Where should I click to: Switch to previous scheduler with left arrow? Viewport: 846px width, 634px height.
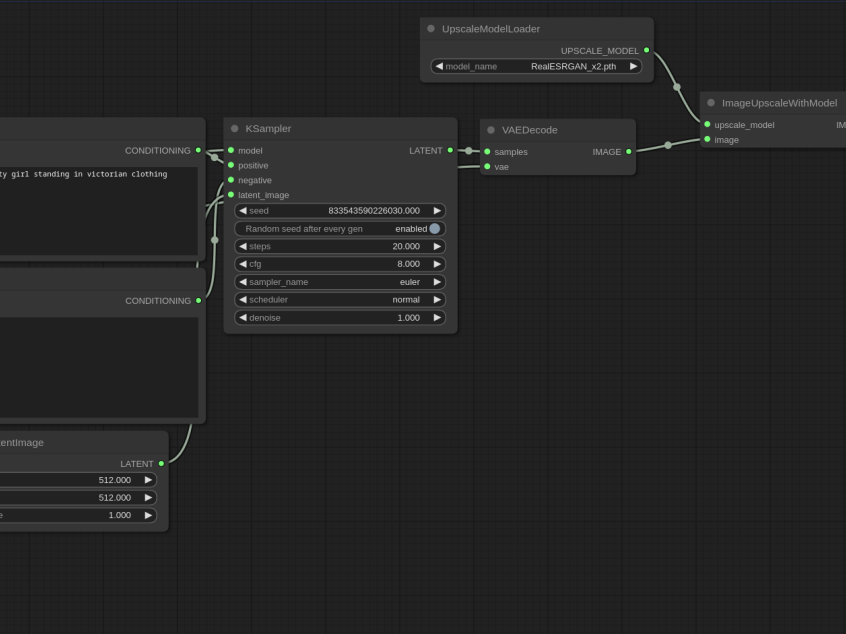tap(243, 299)
